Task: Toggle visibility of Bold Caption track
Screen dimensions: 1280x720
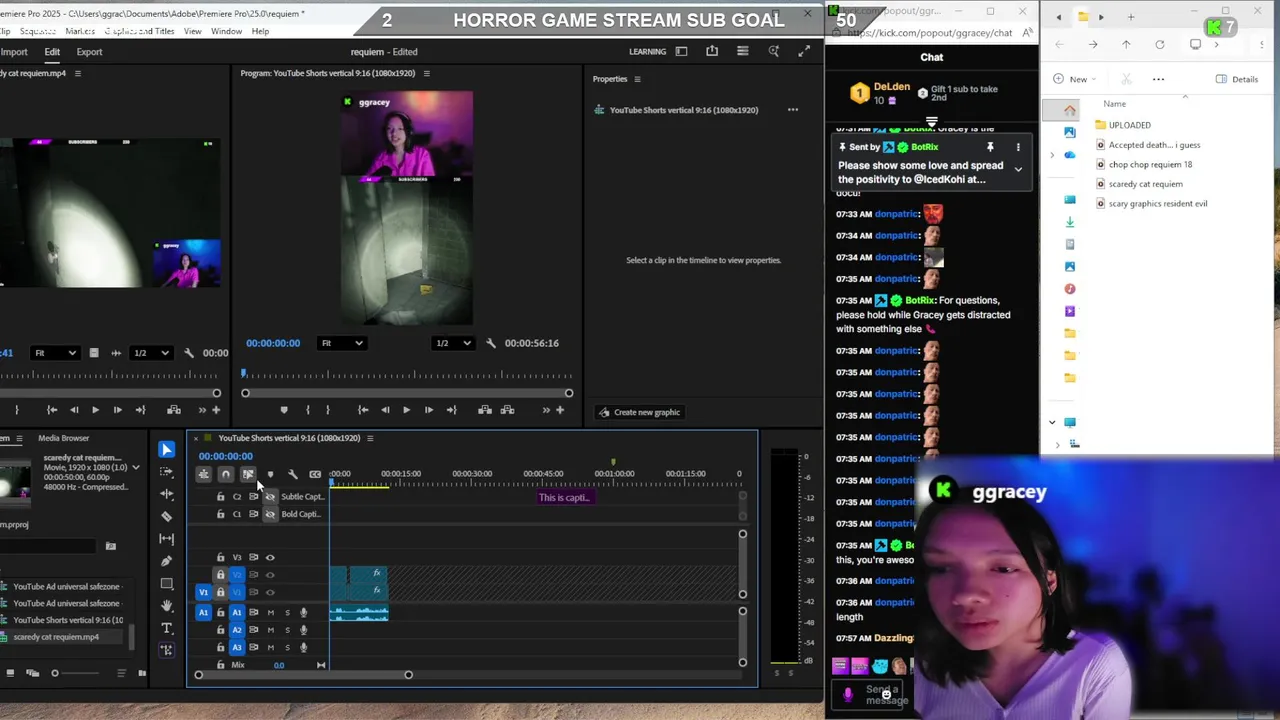Action: (x=270, y=514)
